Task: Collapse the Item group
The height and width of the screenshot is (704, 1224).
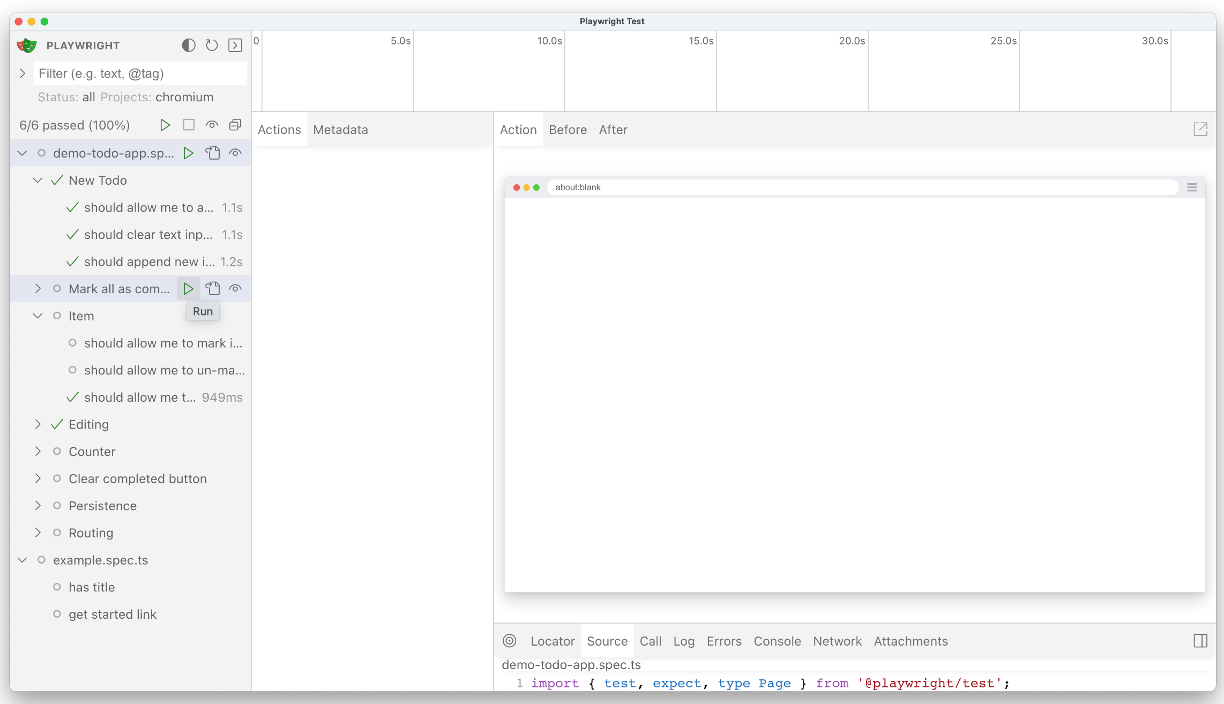Action: tap(38, 316)
